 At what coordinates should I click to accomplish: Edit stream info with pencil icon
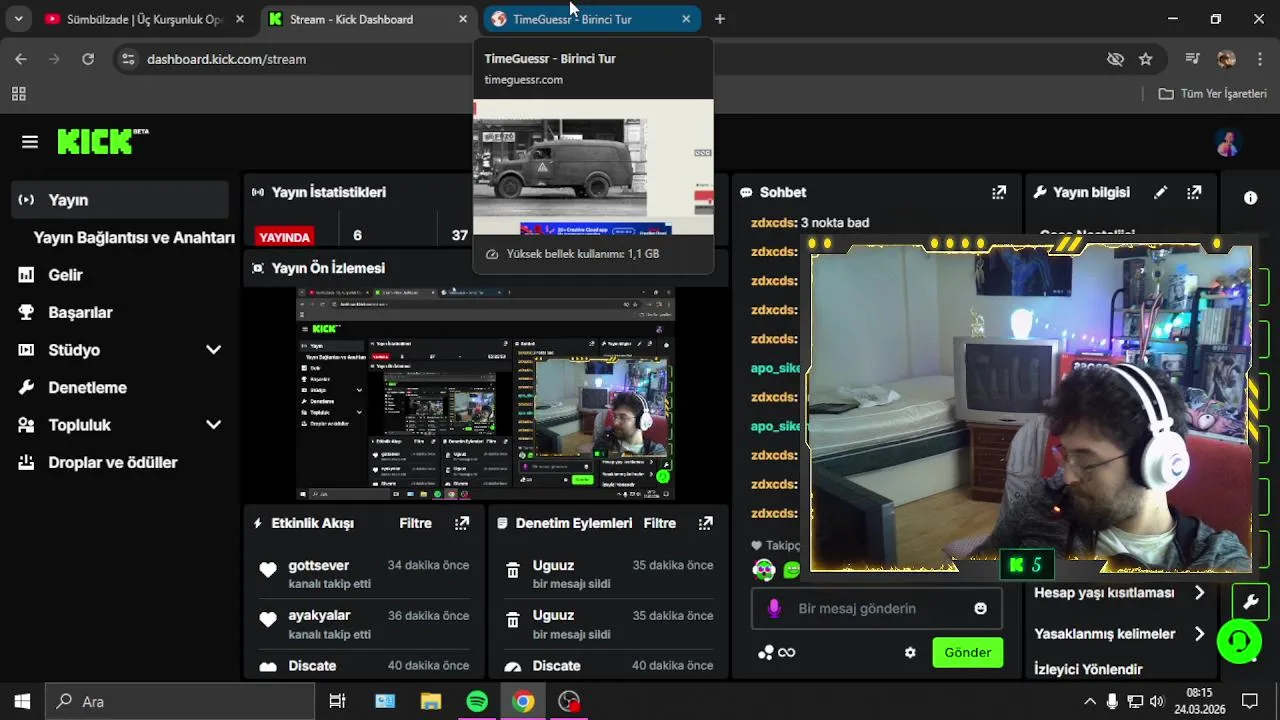click(1160, 192)
